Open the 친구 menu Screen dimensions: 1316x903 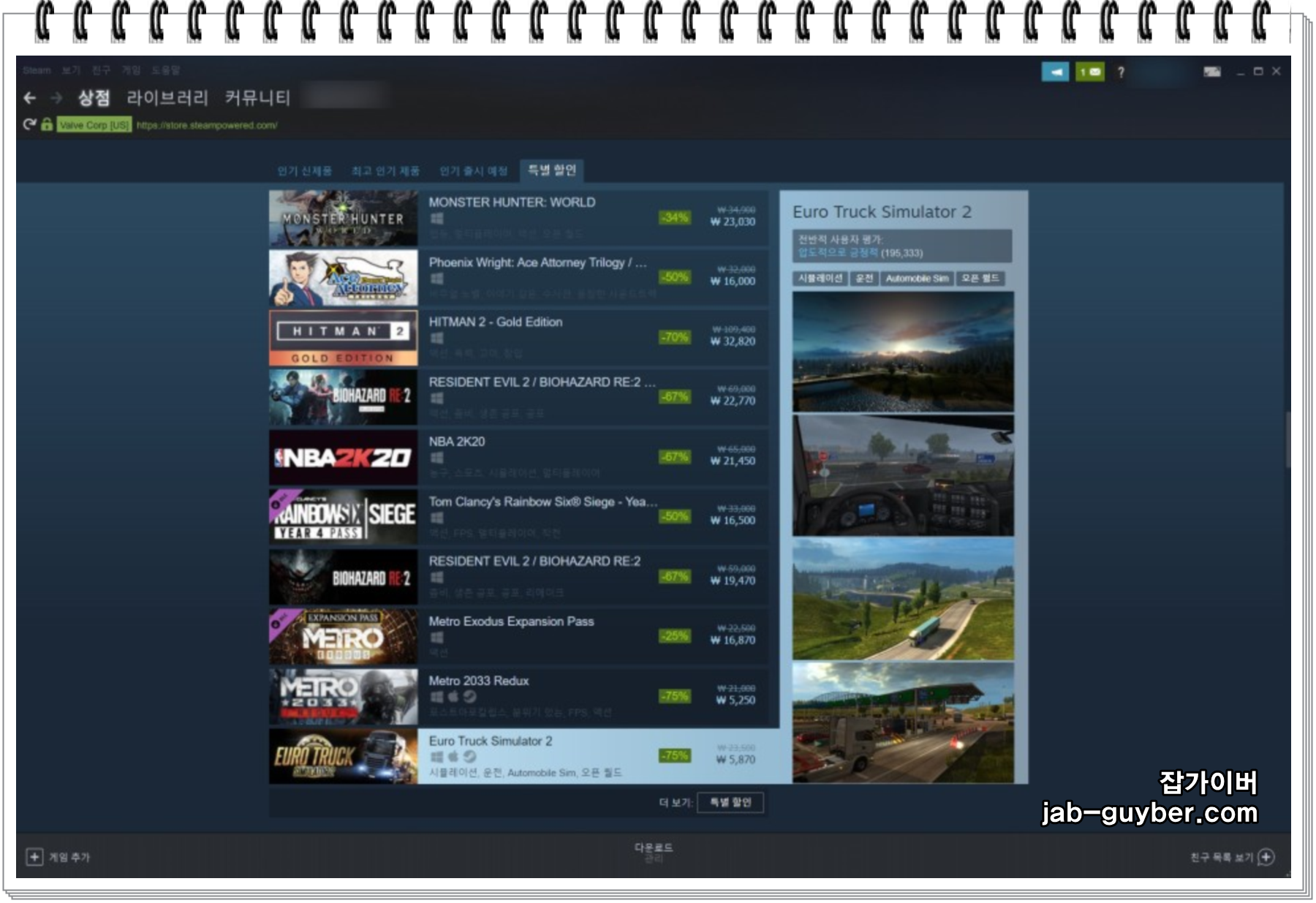[101, 70]
